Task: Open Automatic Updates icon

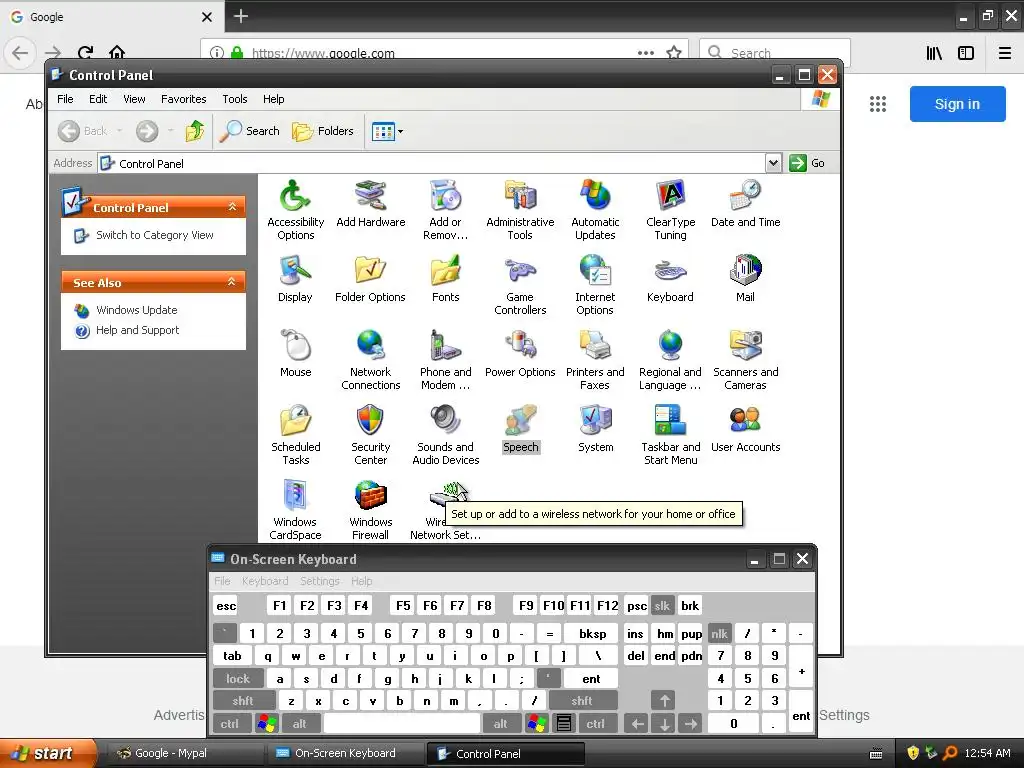Action: click(x=595, y=209)
